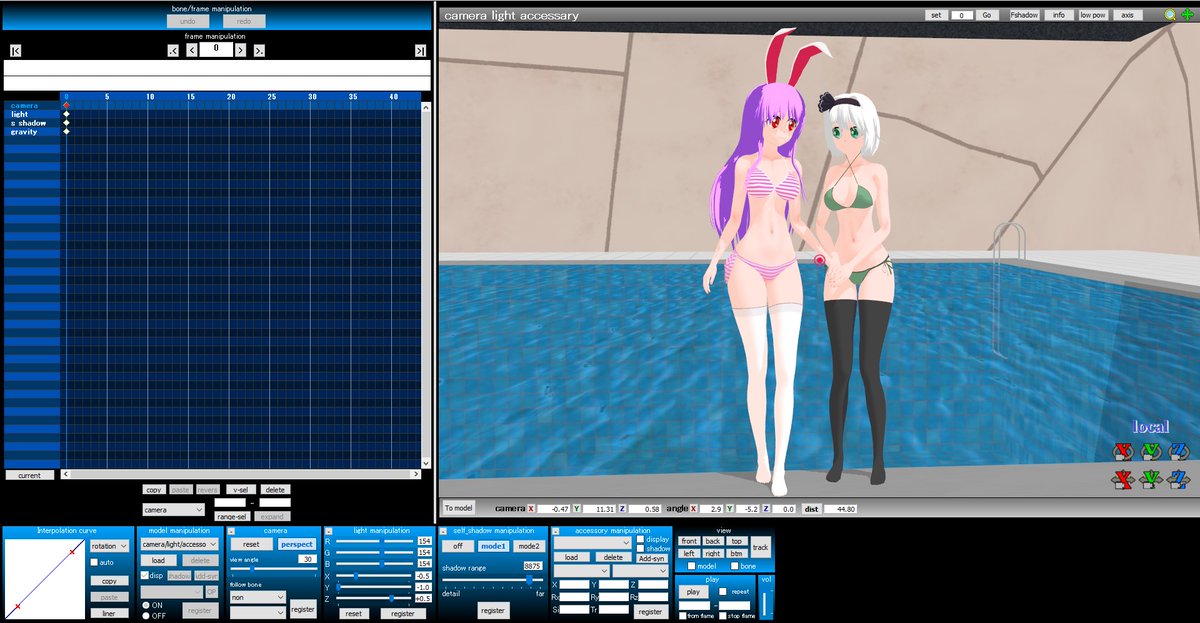Switch self shadow to mode2
Image resolution: width=1200 pixels, height=623 pixels.
(528, 546)
